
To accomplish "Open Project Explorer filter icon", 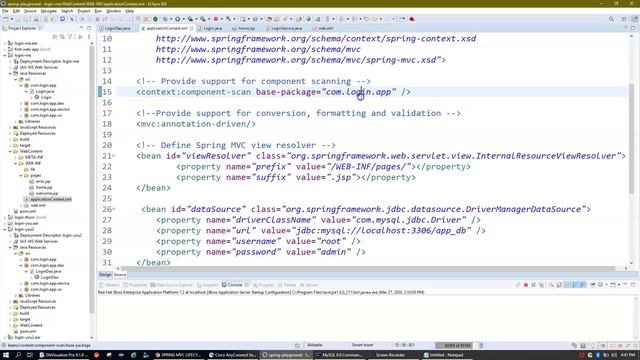I will 70,37.
